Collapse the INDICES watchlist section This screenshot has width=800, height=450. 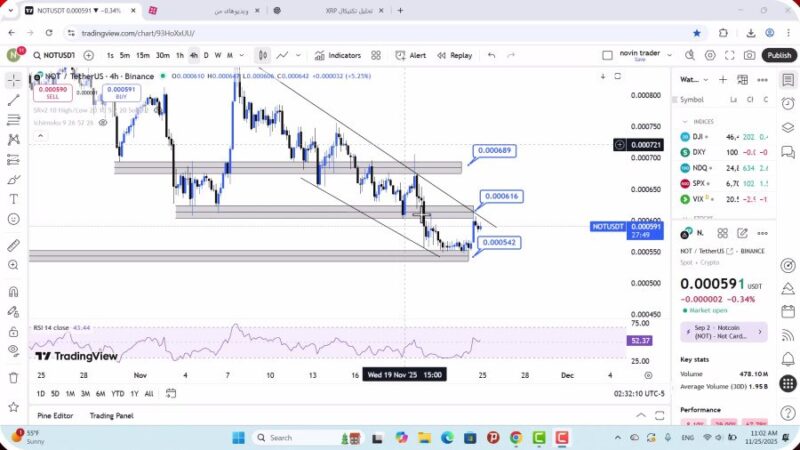click(x=684, y=121)
